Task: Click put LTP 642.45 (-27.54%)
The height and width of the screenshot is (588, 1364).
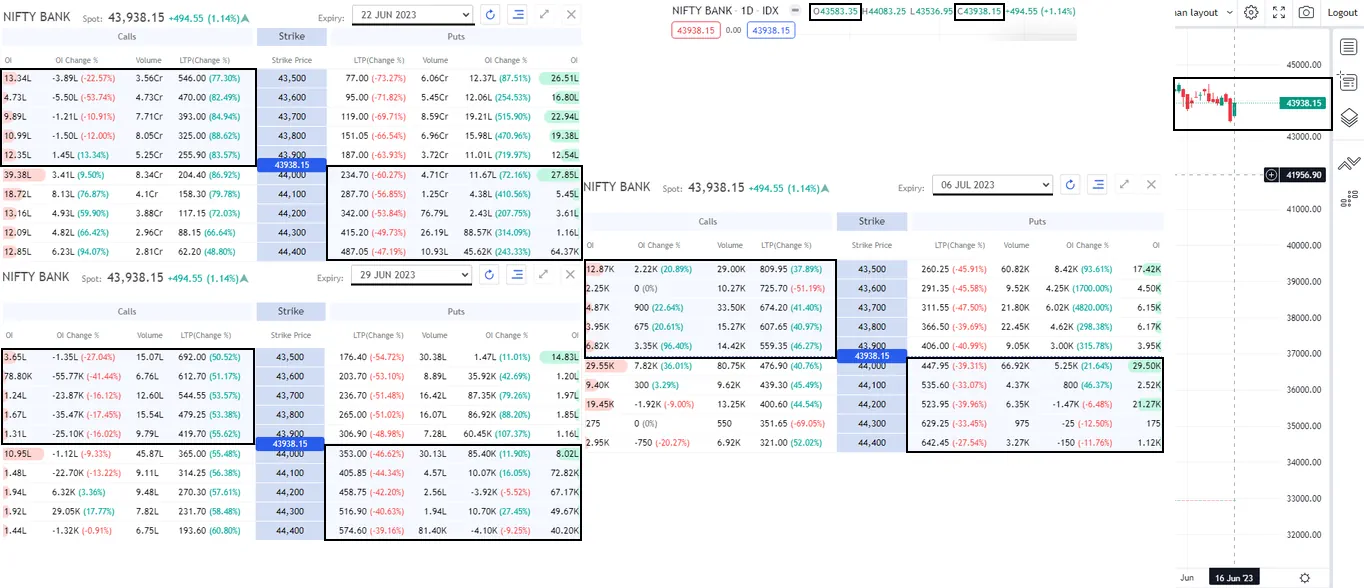Action: (954, 443)
